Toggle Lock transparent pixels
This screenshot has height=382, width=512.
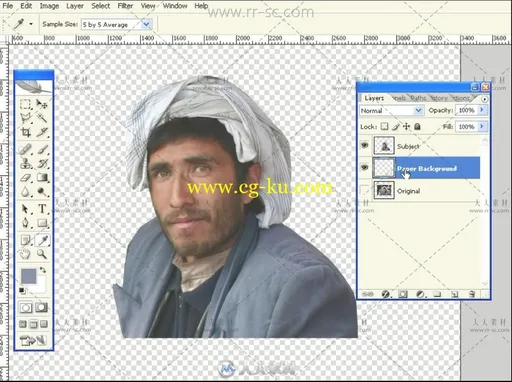click(x=384, y=127)
